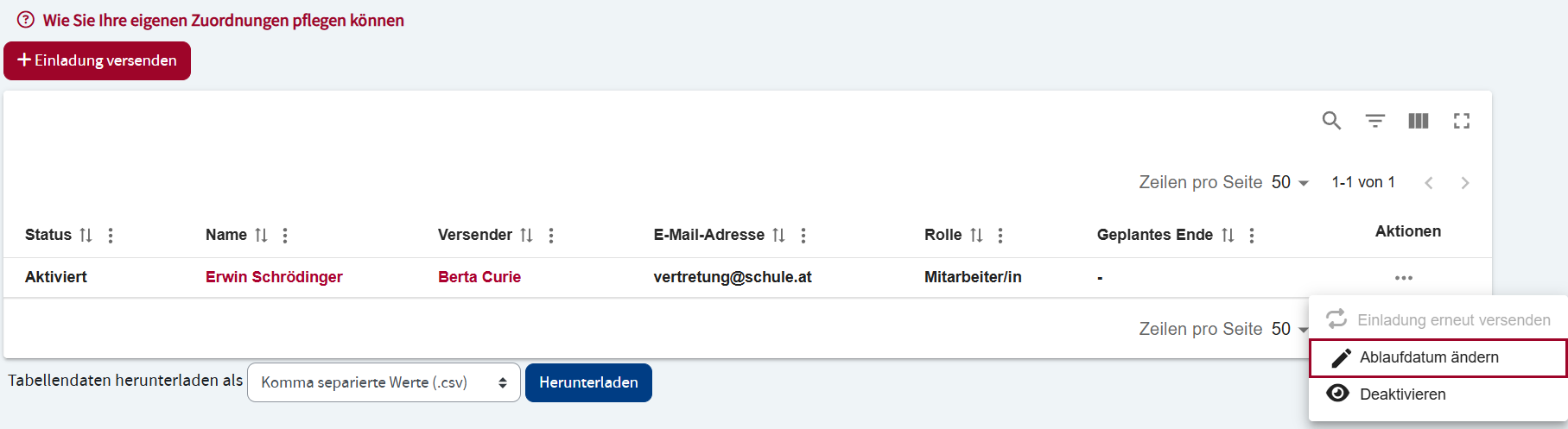Open the Erwin Schrödinger name link
Screen dimensions: 1568x429
[x=274, y=277]
